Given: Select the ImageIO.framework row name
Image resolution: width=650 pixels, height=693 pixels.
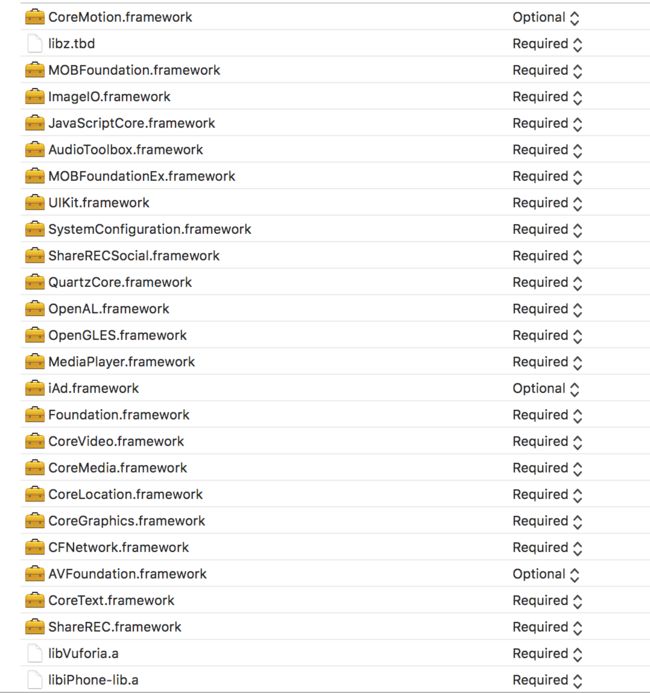Looking at the screenshot, I should (109, 97).
